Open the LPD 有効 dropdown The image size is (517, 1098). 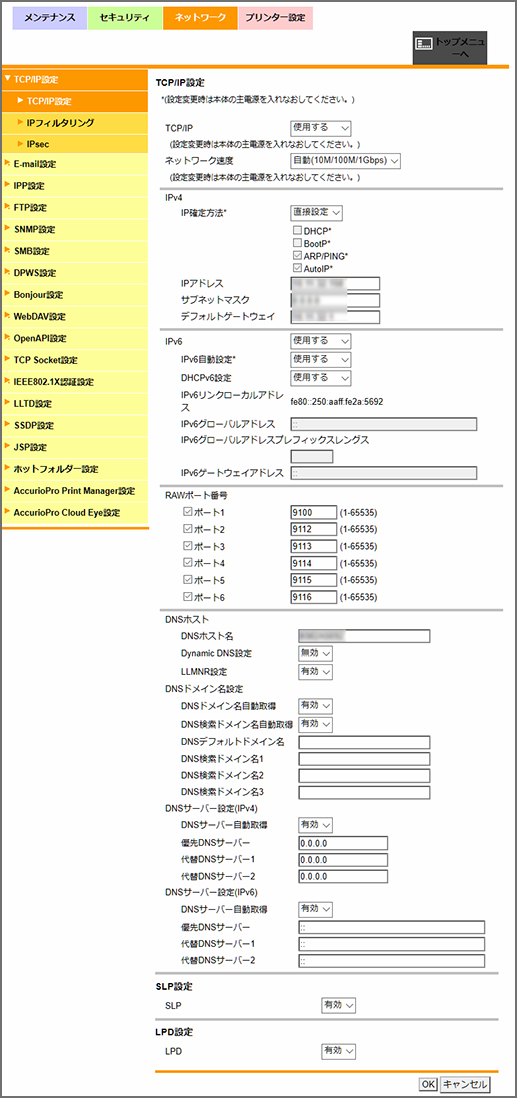(x=338, y=1051)
